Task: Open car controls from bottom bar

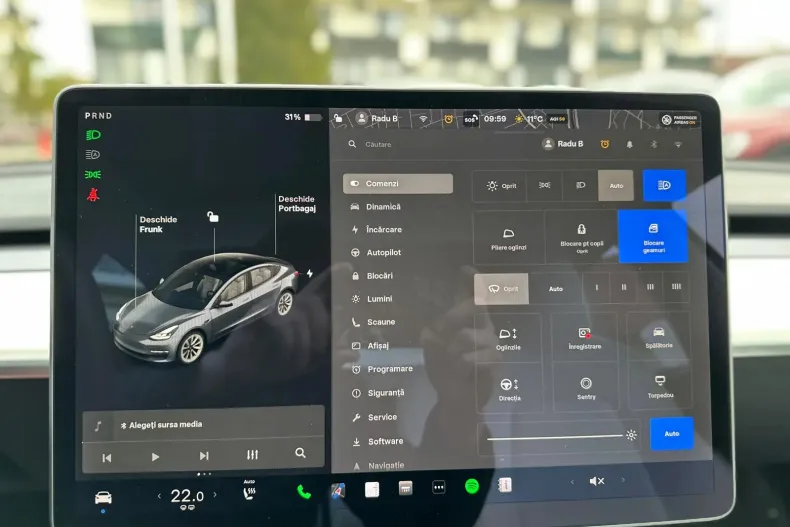Action: coord(103,498)
